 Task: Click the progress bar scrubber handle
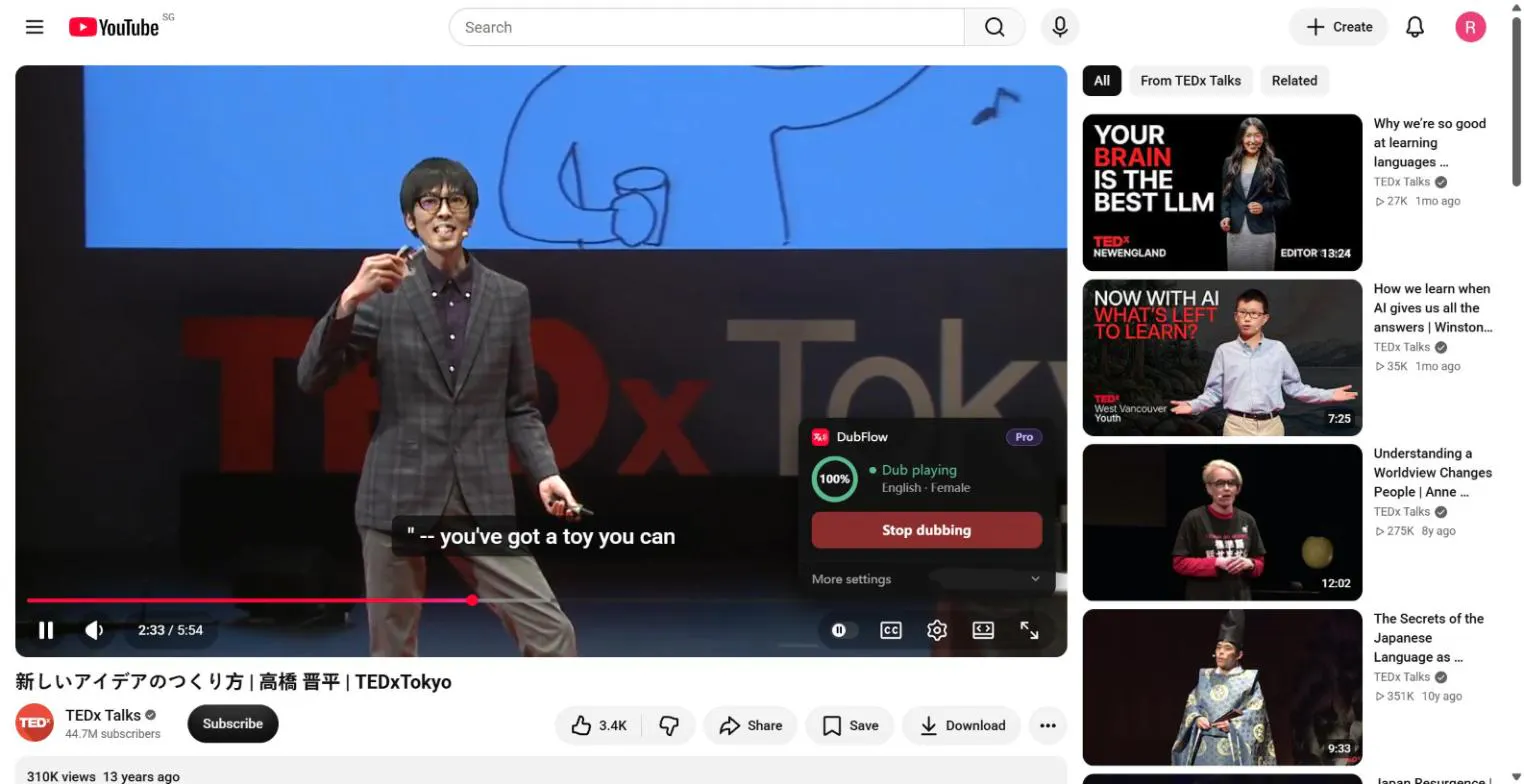472,601
